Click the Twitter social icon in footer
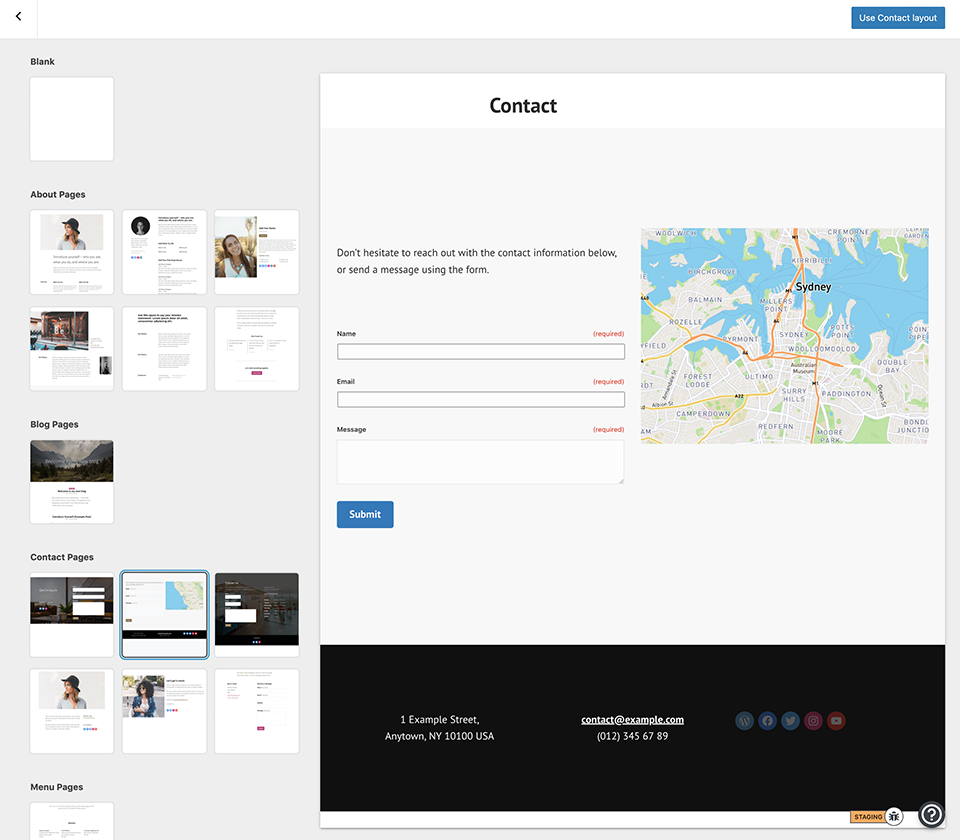Viewport: 960px width, 840px height. [x=790, y=721]
